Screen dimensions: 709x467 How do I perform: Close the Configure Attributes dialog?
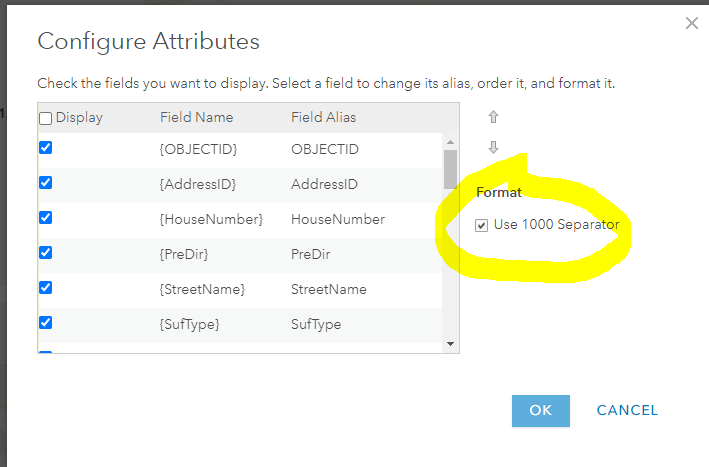click(x=691, y=23)
